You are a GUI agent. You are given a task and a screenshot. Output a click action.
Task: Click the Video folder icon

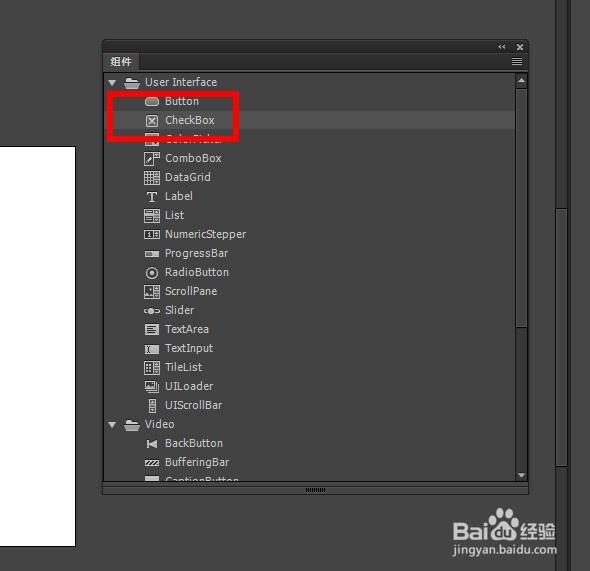pos(132,425)
